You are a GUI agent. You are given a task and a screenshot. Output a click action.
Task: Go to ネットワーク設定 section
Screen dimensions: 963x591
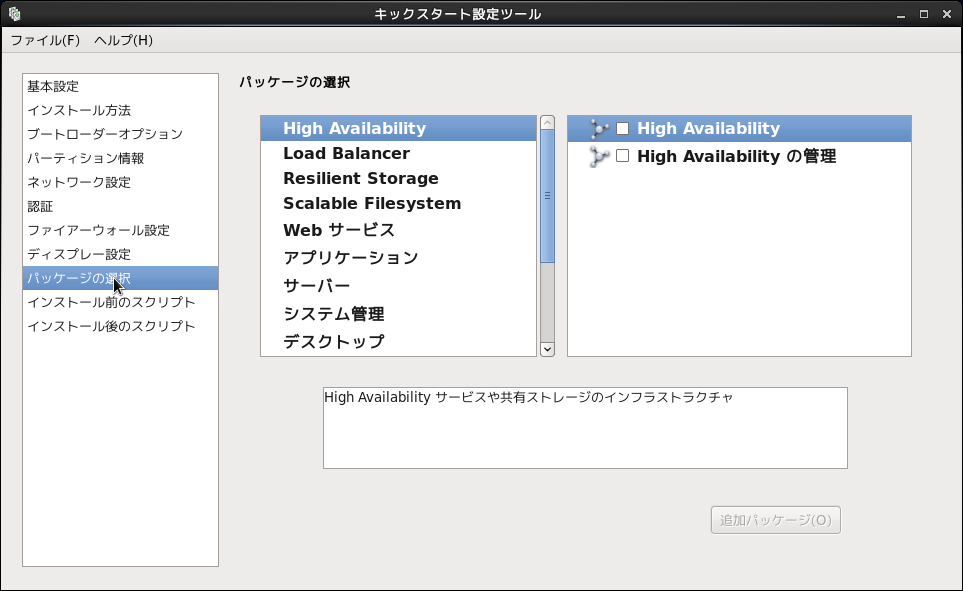coord(79,182)
